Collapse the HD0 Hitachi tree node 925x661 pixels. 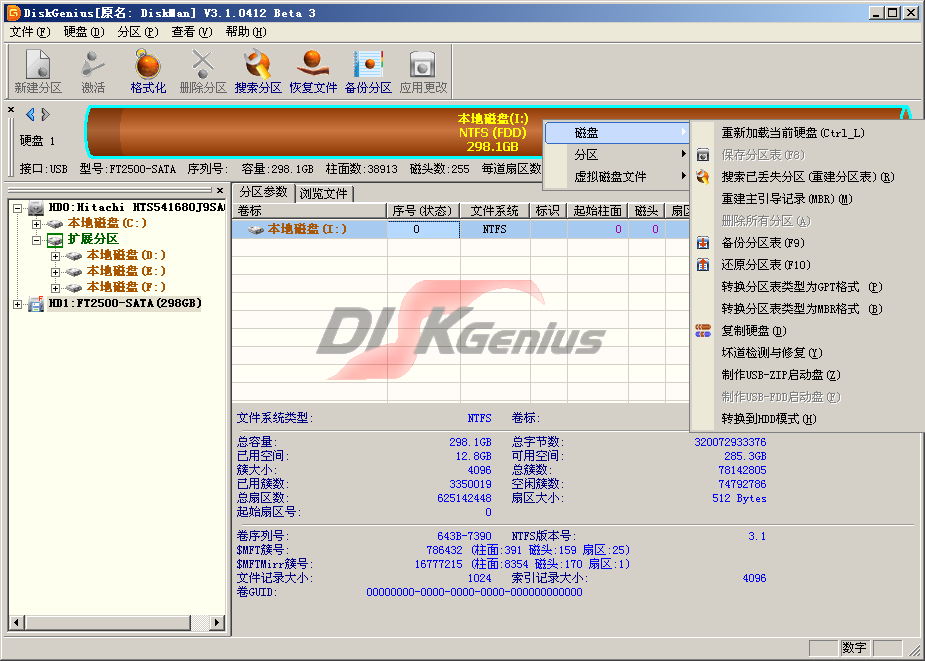17,208
